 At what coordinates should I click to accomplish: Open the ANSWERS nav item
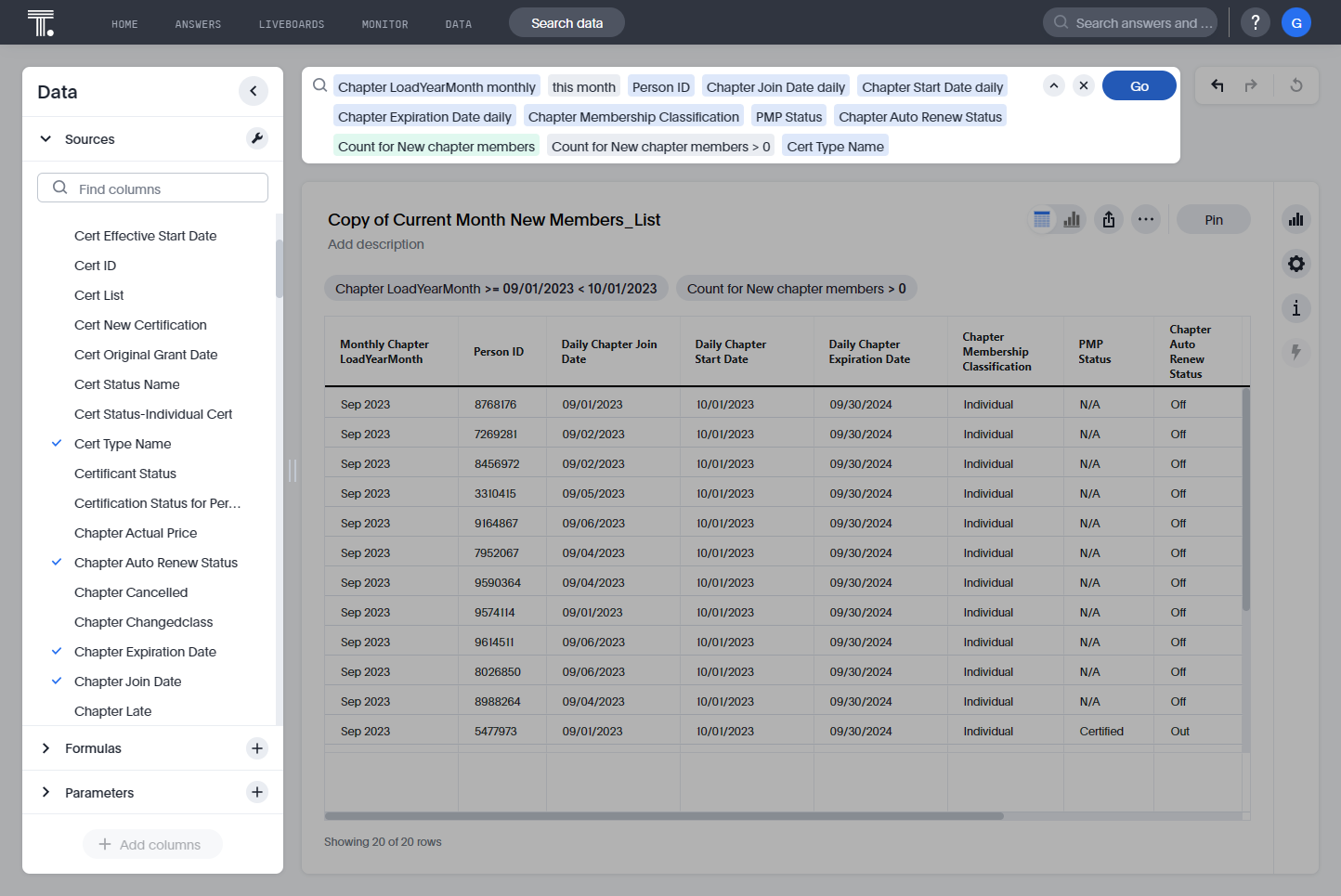coord(198,24)
